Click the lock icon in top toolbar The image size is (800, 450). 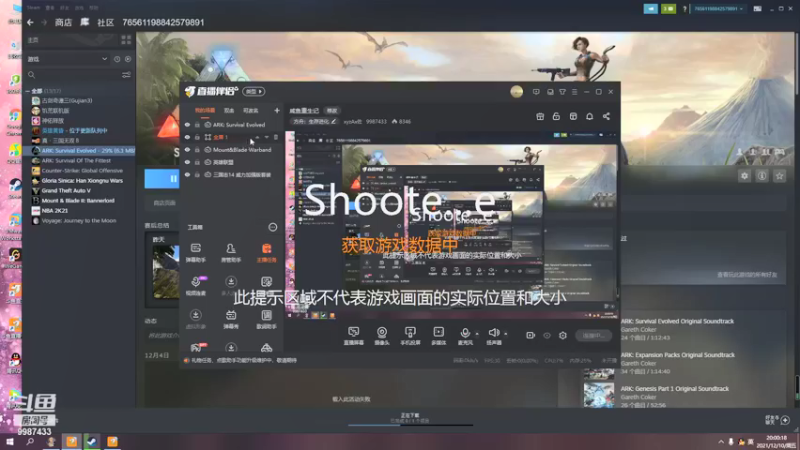point(556,116)
